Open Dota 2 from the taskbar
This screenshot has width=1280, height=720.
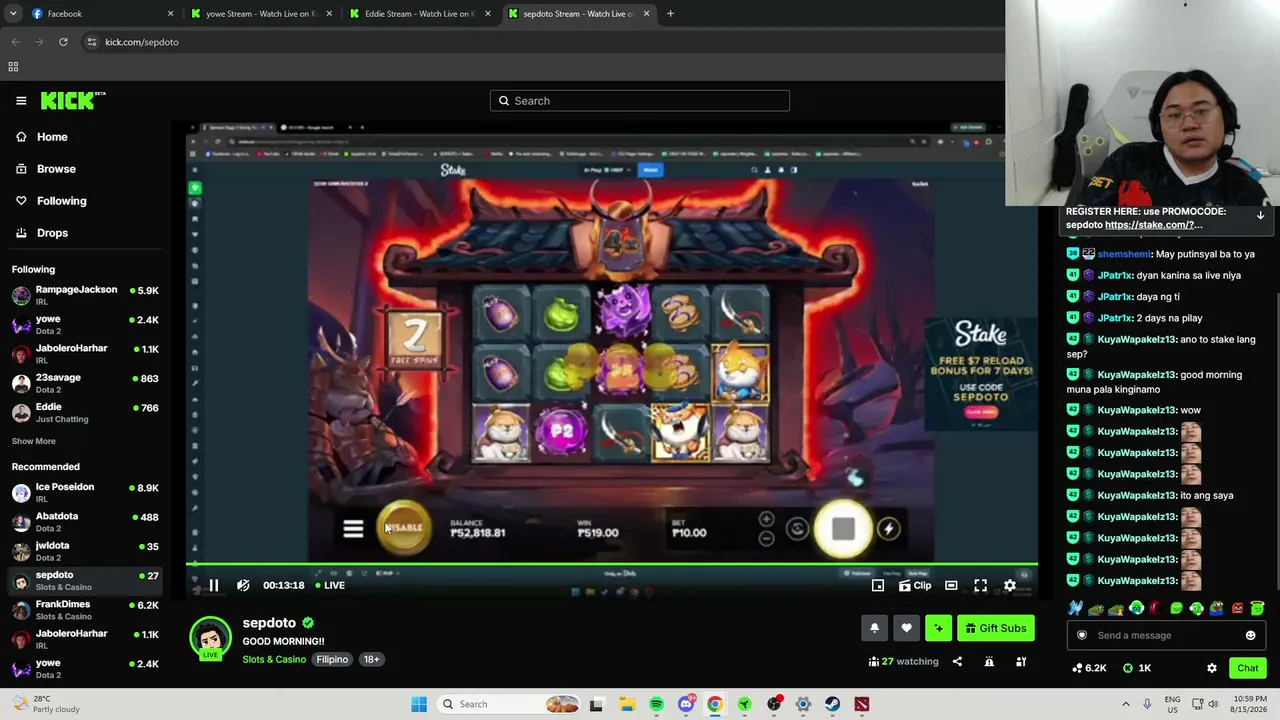861,704
